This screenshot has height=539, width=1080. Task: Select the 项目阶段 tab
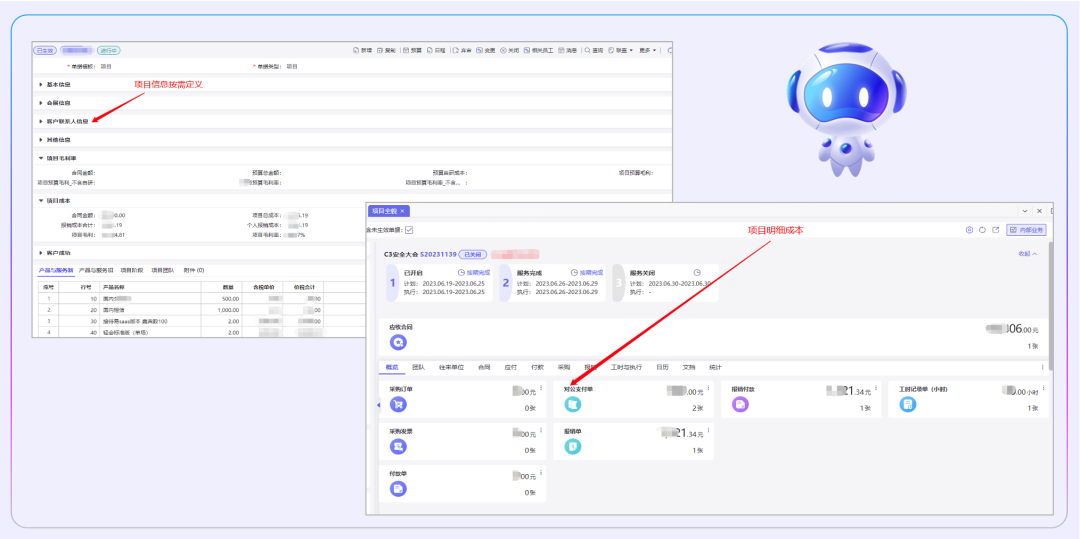[131, 270]
